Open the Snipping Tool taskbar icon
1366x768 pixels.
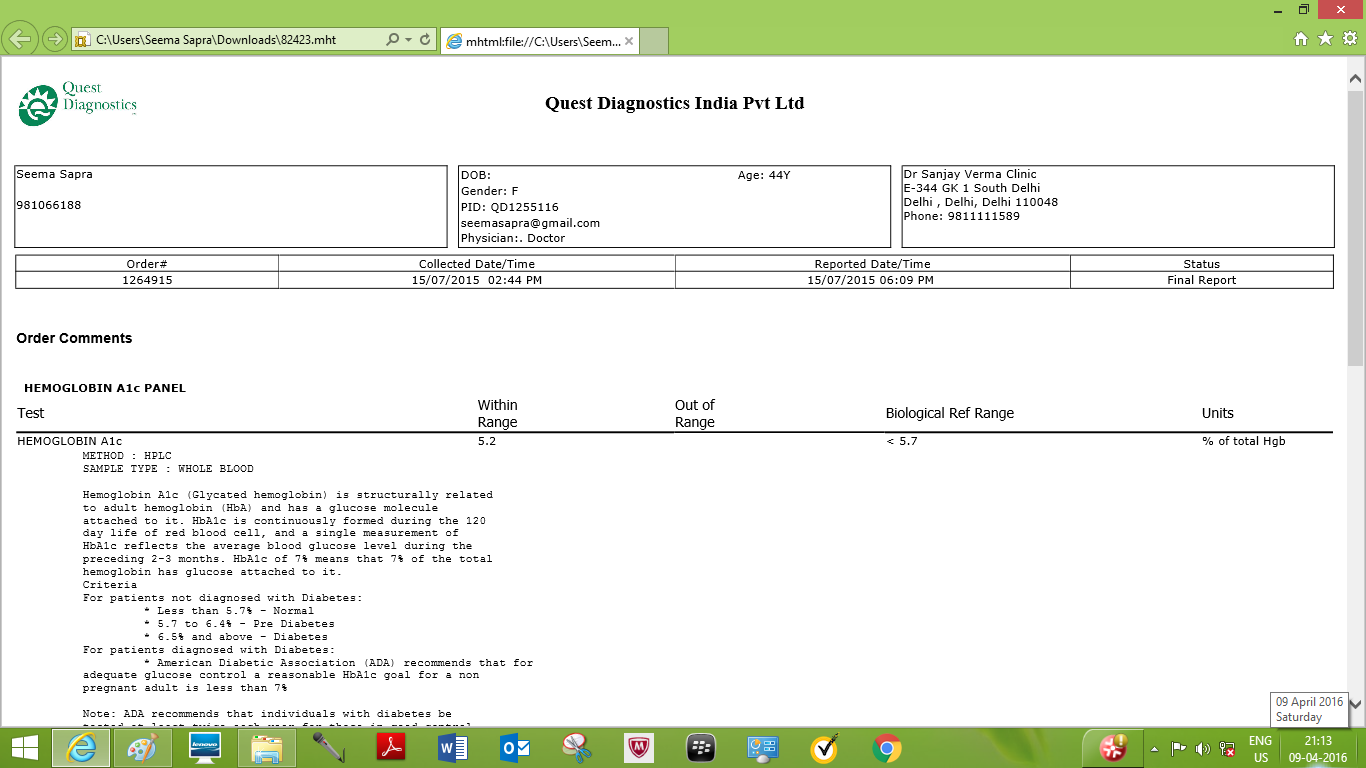pos(577,748)
